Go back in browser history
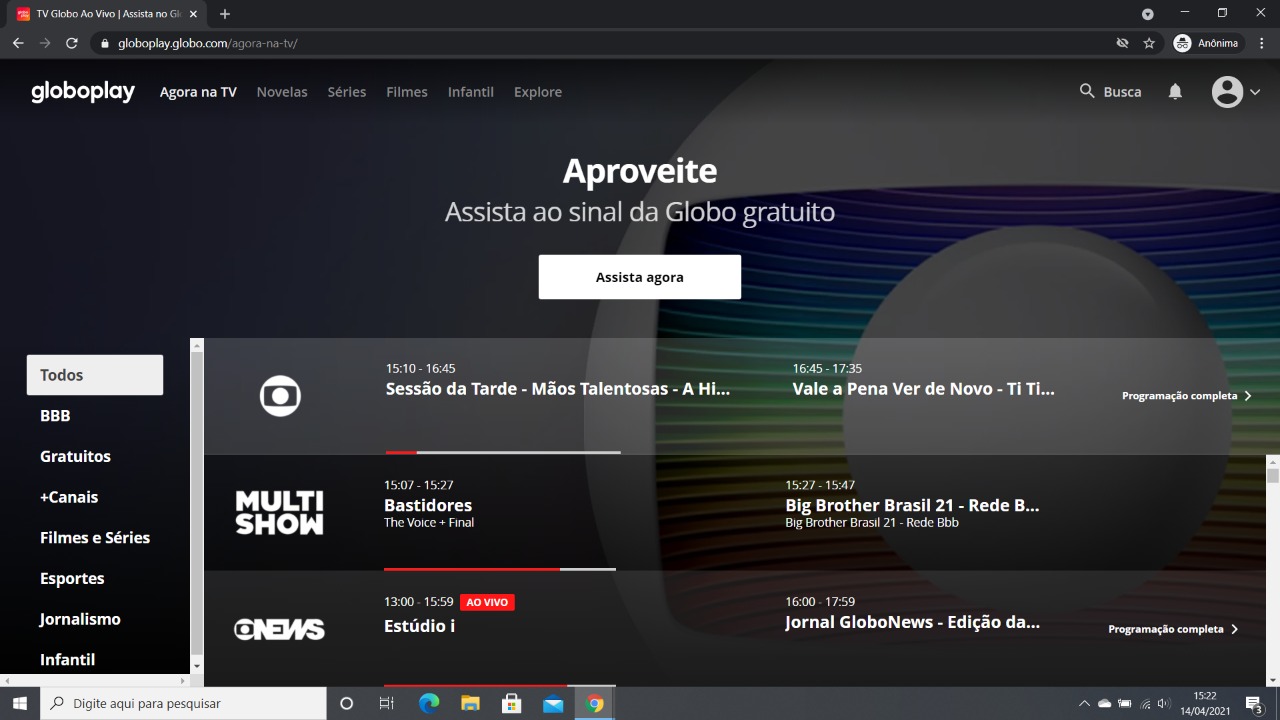Screen dimensions: 1280x720 pos(18,43)
